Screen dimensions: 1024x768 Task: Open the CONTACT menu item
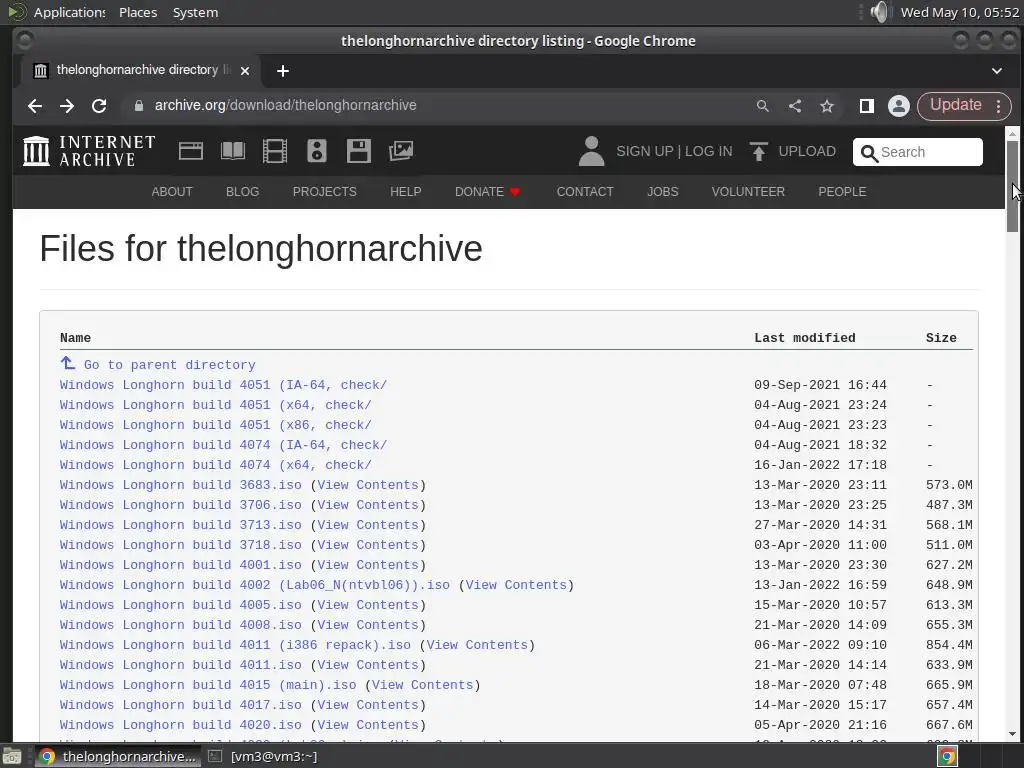pos(585,192)
